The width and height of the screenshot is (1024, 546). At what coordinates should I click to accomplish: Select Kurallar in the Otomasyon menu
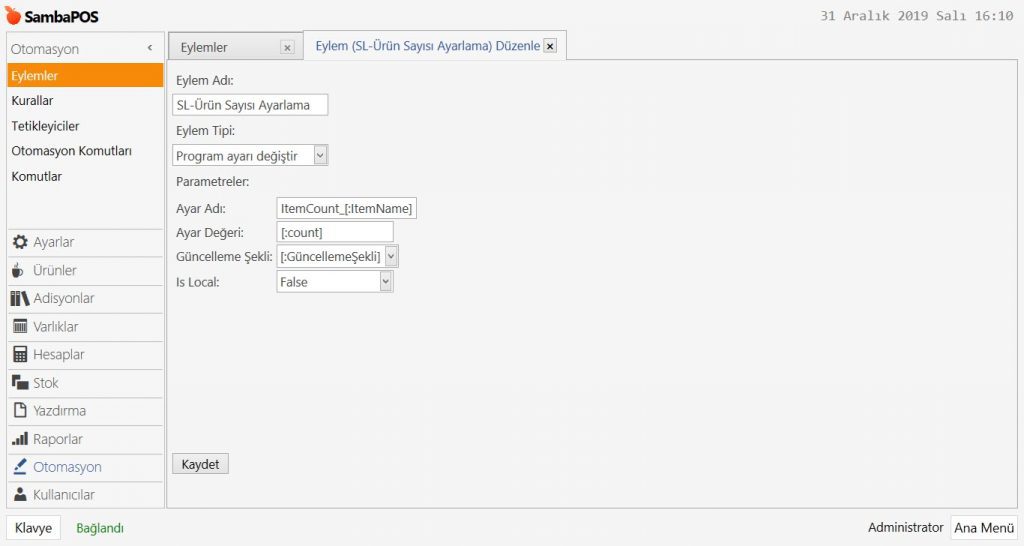32,100
